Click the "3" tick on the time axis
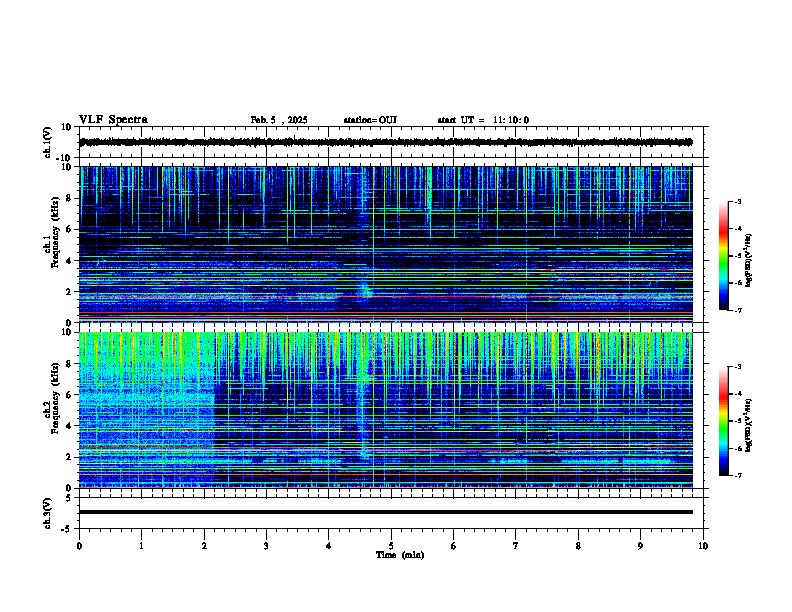 click(266, 546)
